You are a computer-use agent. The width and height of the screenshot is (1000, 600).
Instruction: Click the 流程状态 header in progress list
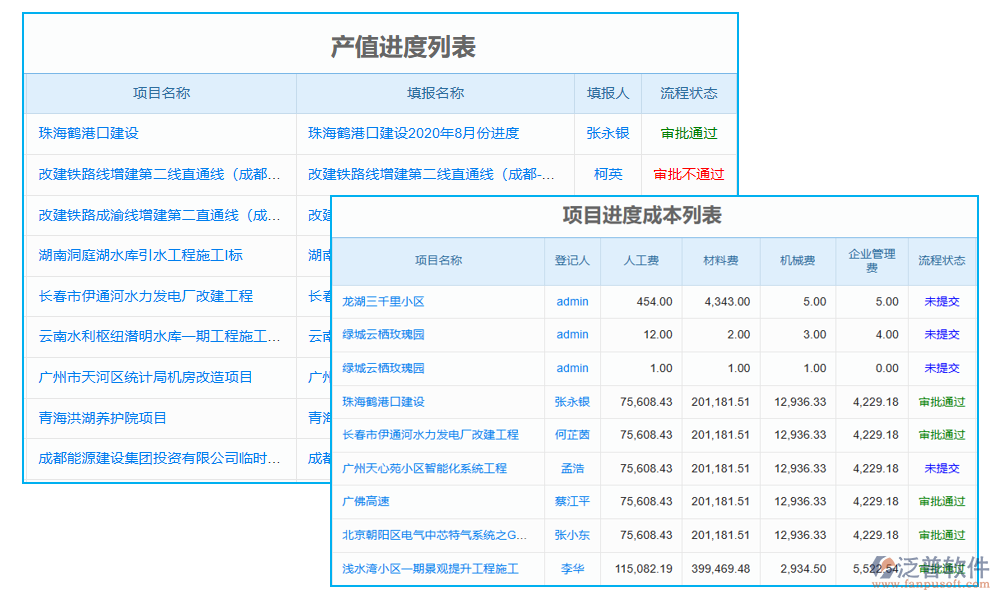[689, 93]
